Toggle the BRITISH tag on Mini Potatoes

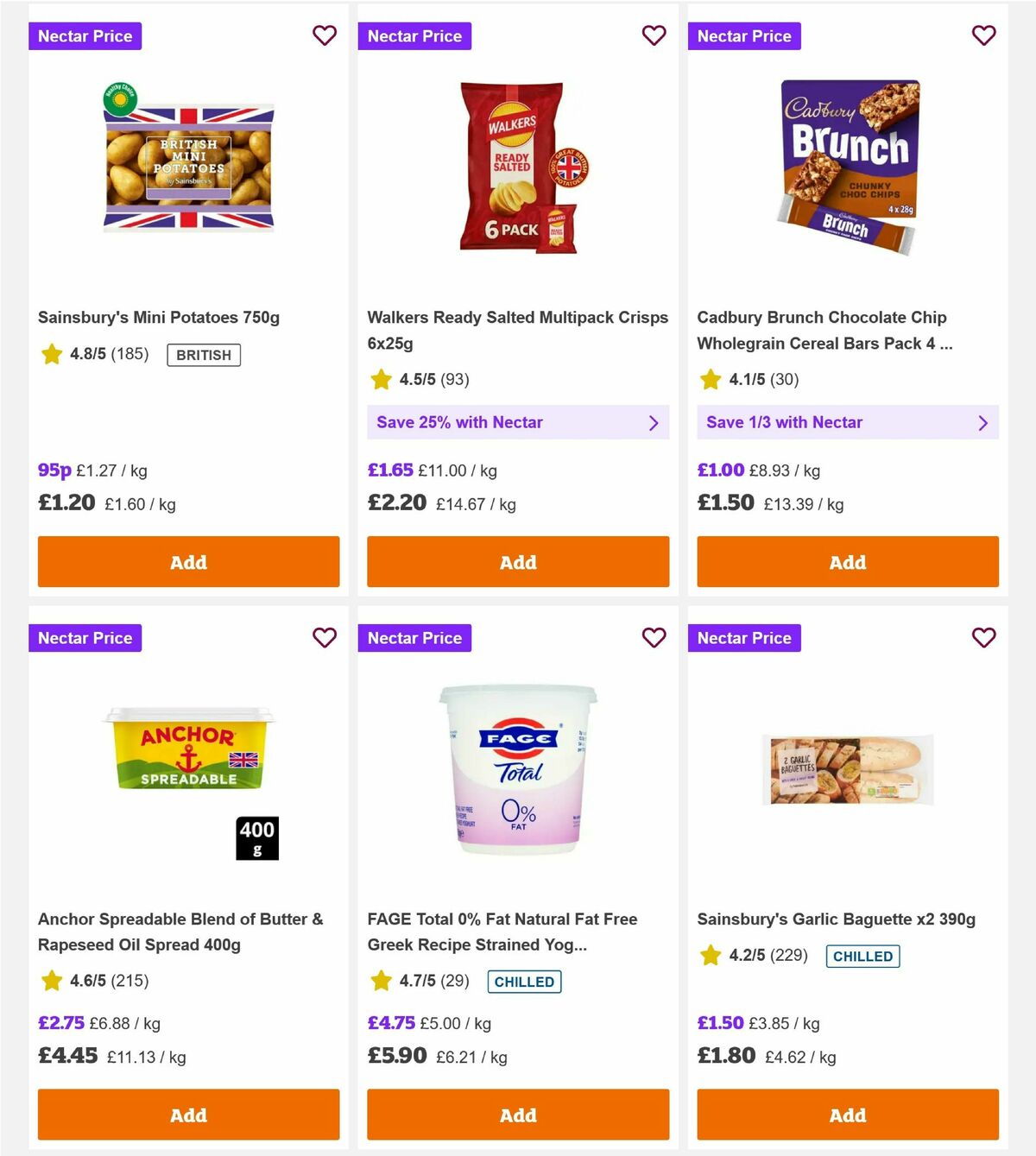pyautogui.click(x=204, y=355)
